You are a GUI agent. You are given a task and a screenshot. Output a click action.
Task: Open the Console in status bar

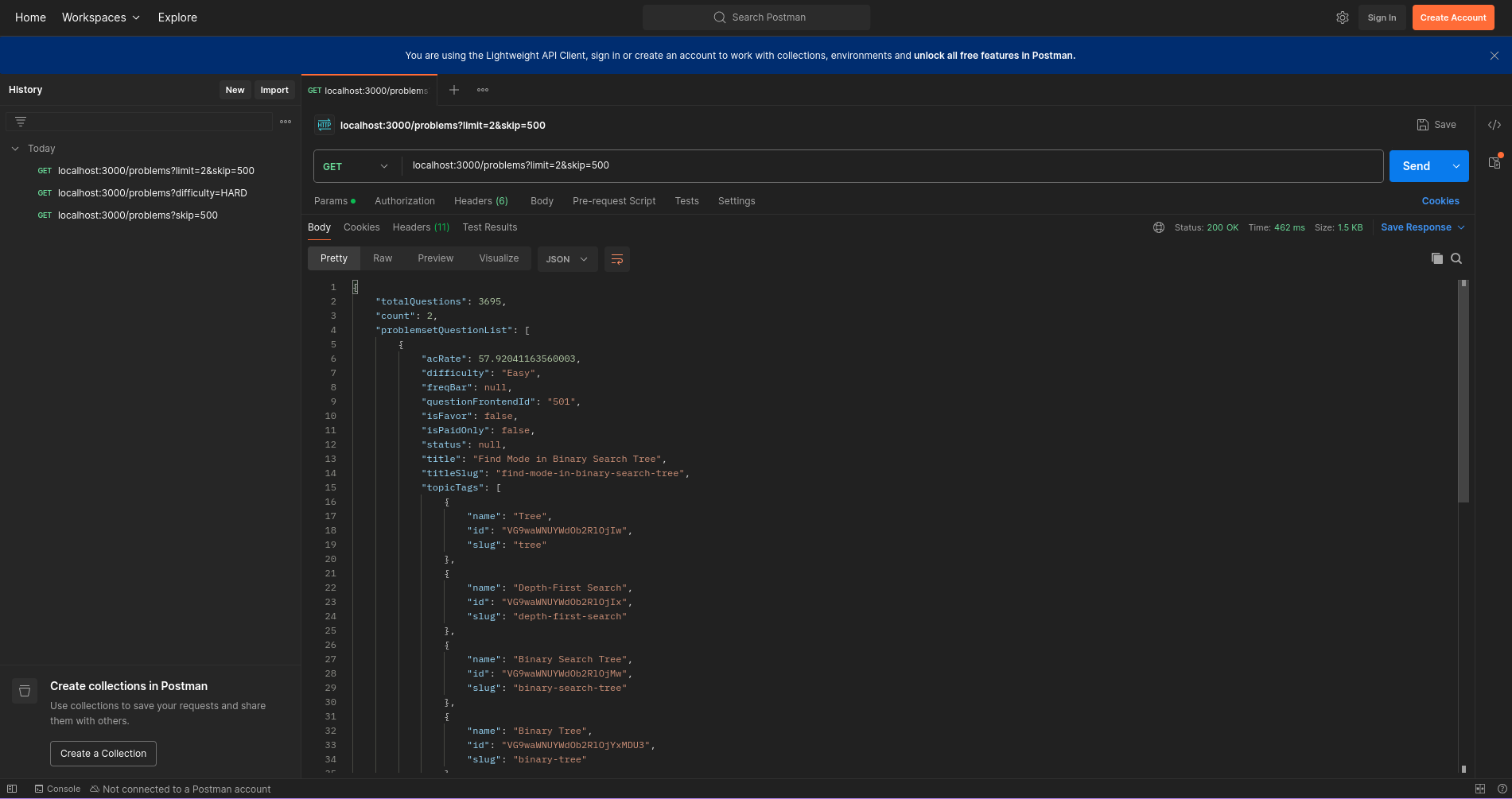[57, 789]
